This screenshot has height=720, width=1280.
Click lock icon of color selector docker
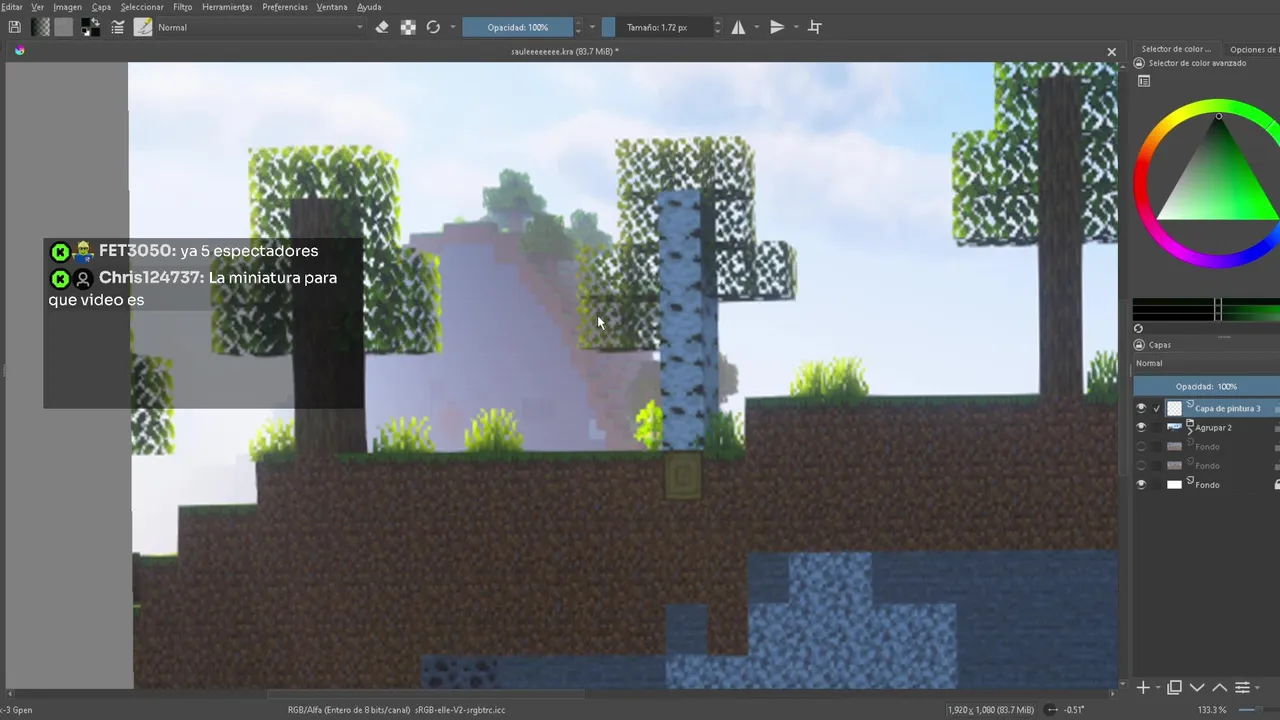1139,63
